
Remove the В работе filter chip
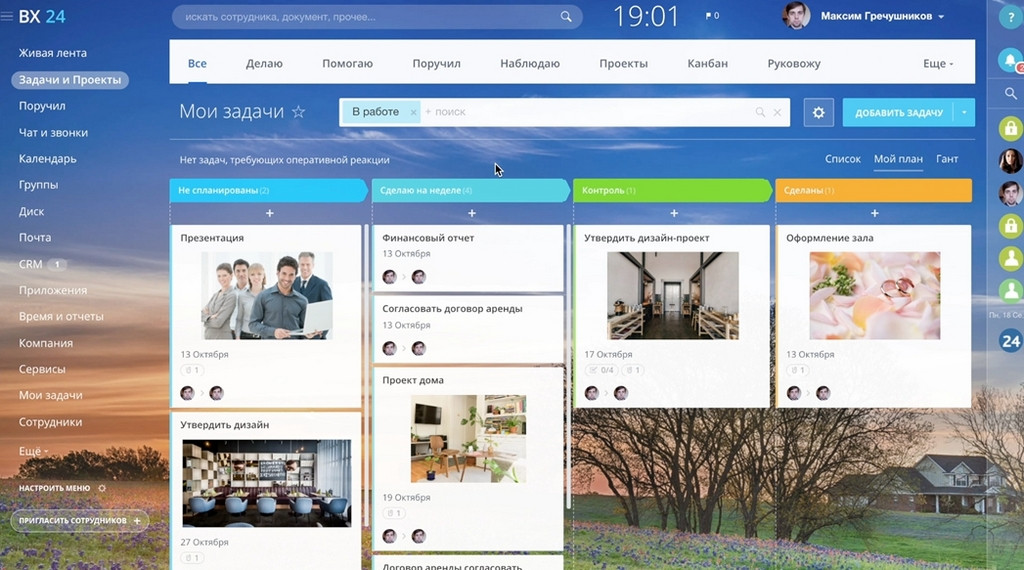[413, 112]
